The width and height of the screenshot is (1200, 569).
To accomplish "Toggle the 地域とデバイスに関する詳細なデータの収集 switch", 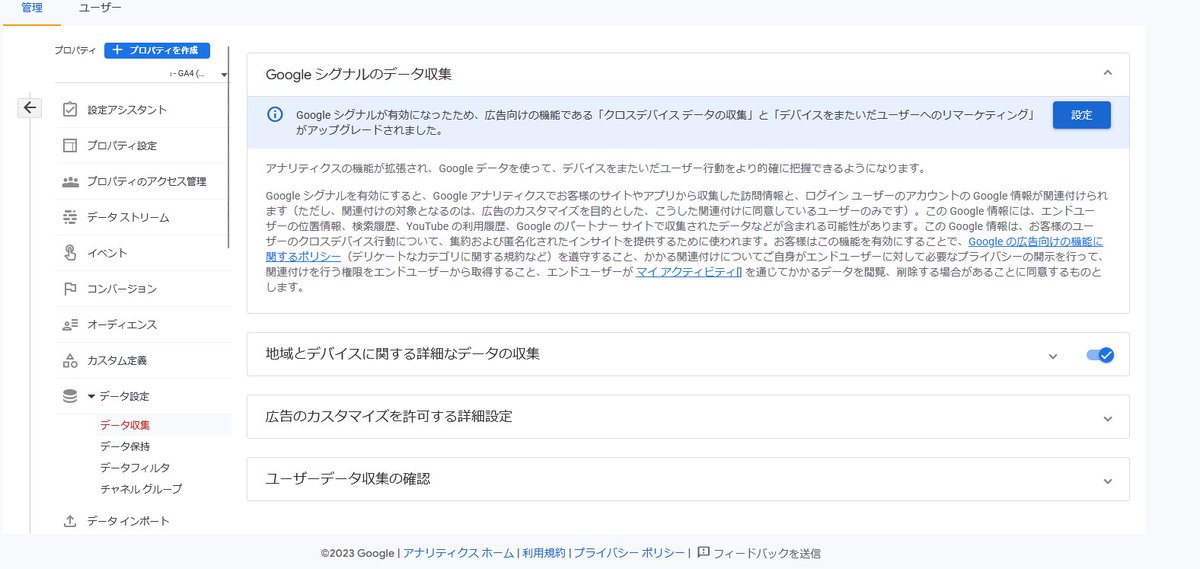I will (x=1100, y=355).
